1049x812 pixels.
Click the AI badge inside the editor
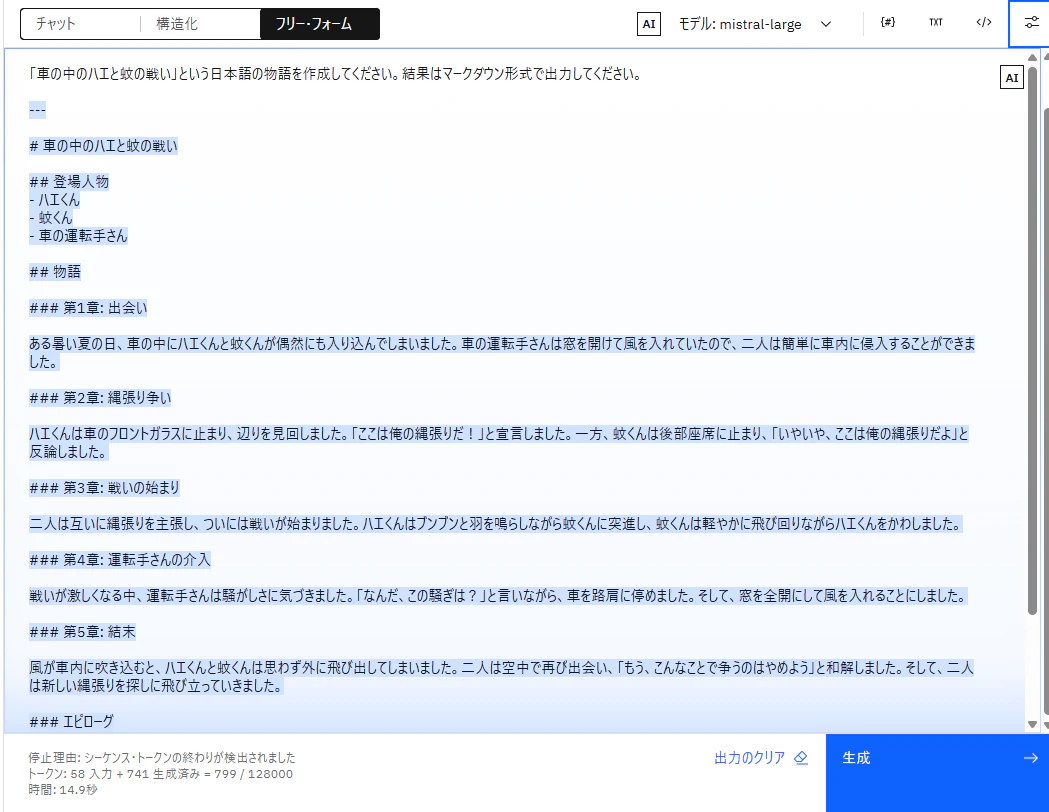click(x=1012, y=78)
